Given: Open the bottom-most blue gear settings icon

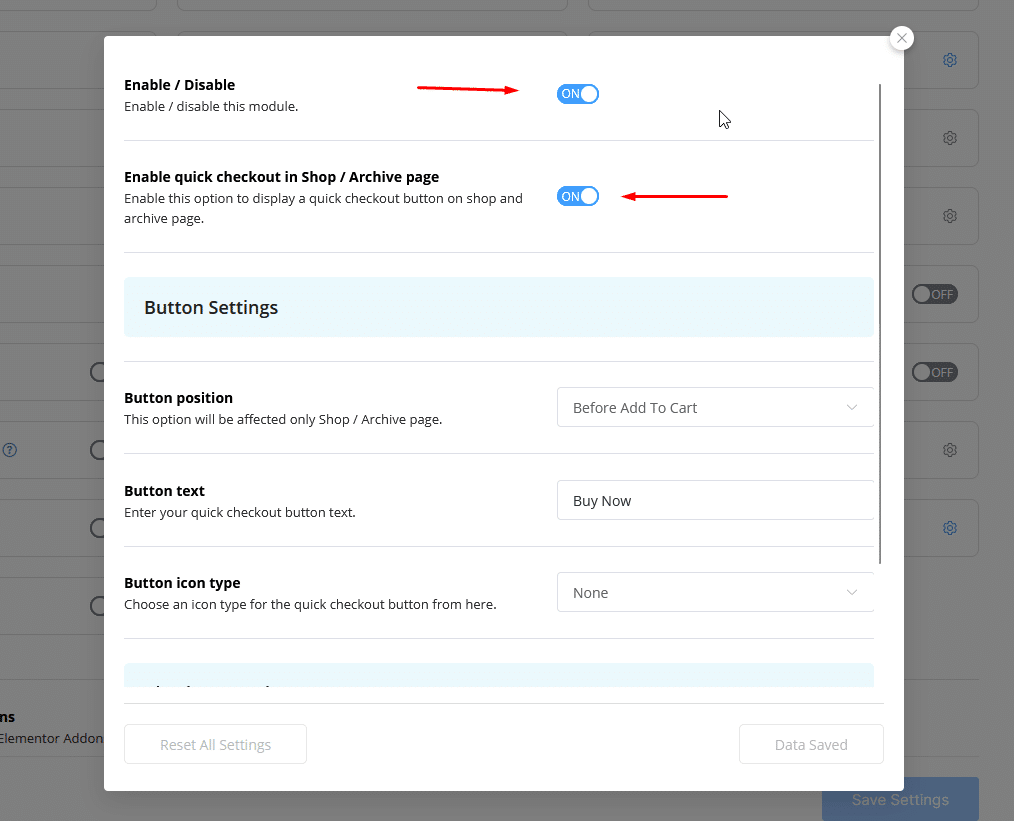Looking at the screenshot, I should coord(950,528).
